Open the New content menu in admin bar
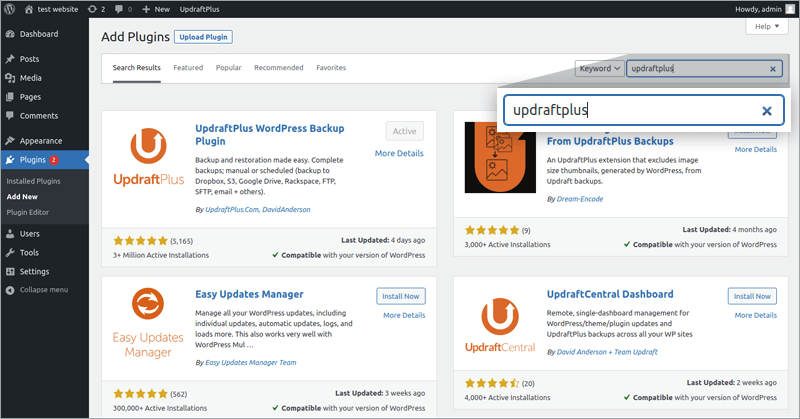 (156, 9)
